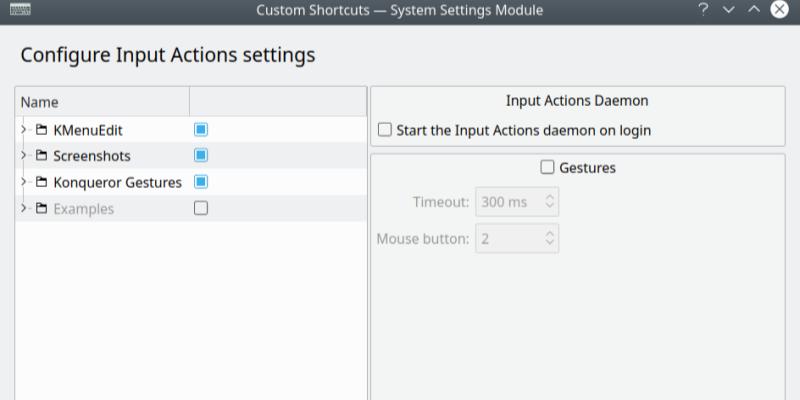Toggle the Gestures checkbox
This screenshot has width=800, height=400.
[547, 168]
